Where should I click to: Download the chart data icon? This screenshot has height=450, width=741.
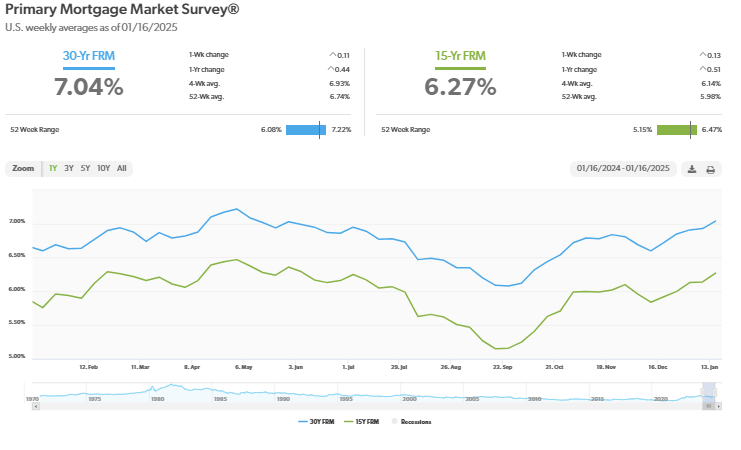tap(692, 169)
